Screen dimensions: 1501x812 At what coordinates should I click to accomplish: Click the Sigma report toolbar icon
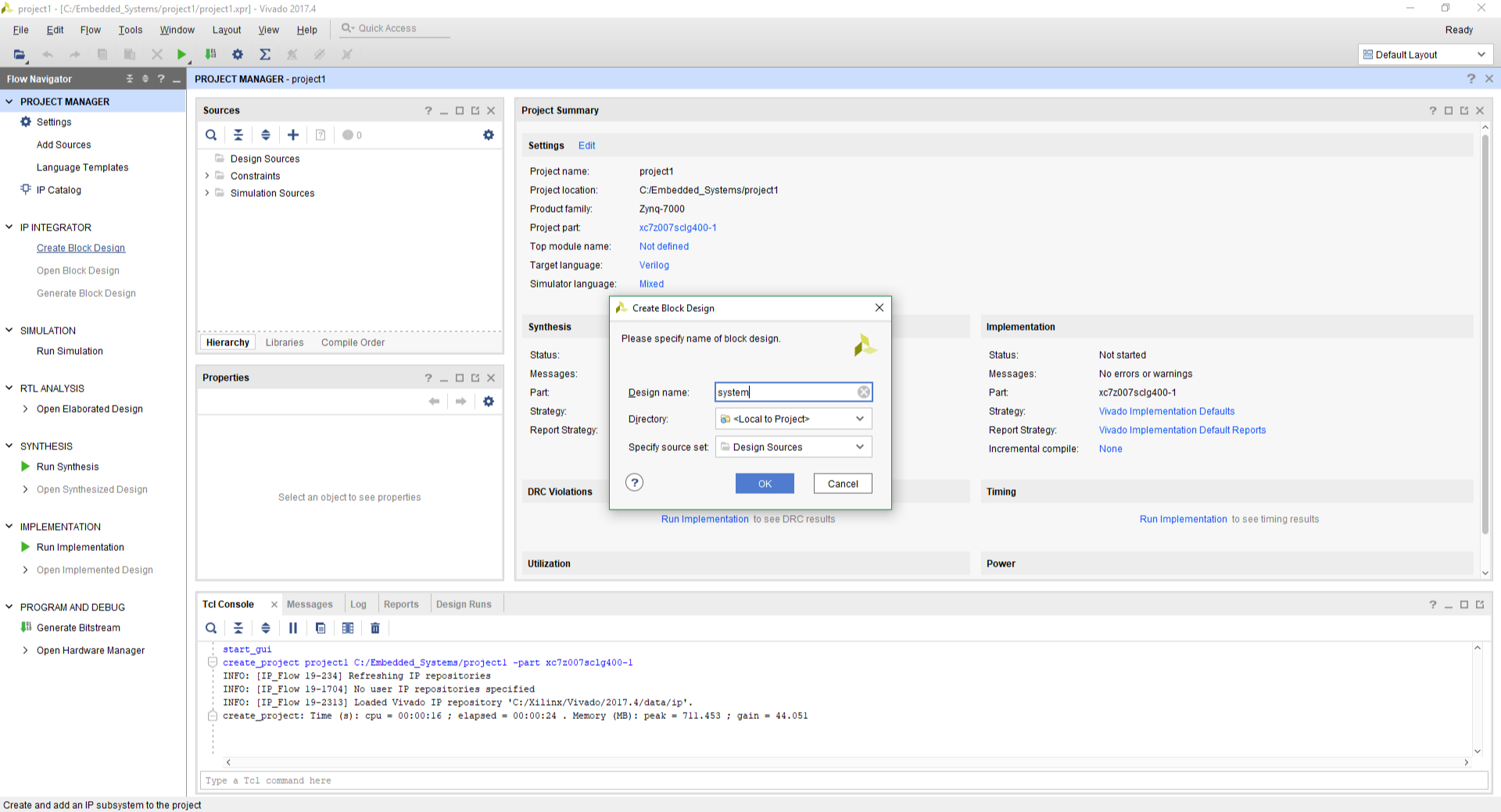265,55
